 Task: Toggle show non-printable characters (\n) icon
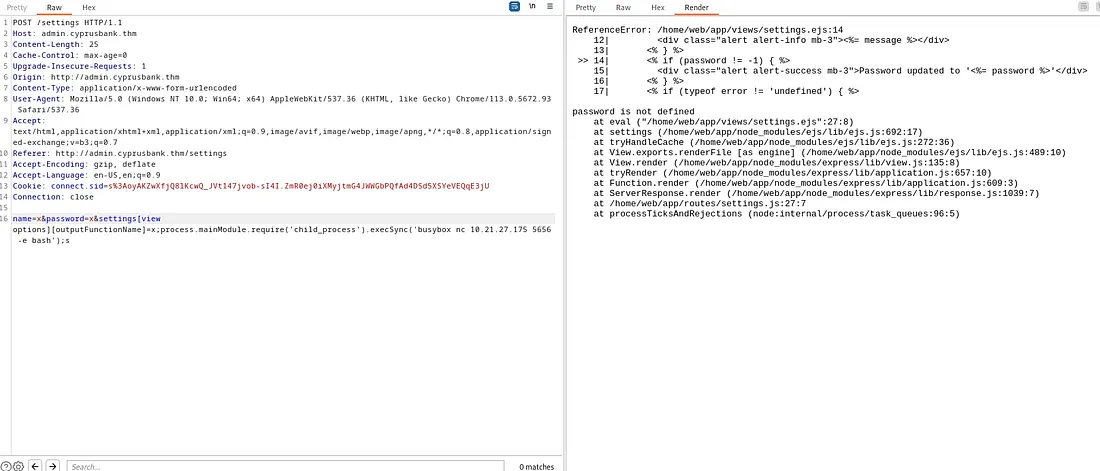pos(532,6)
